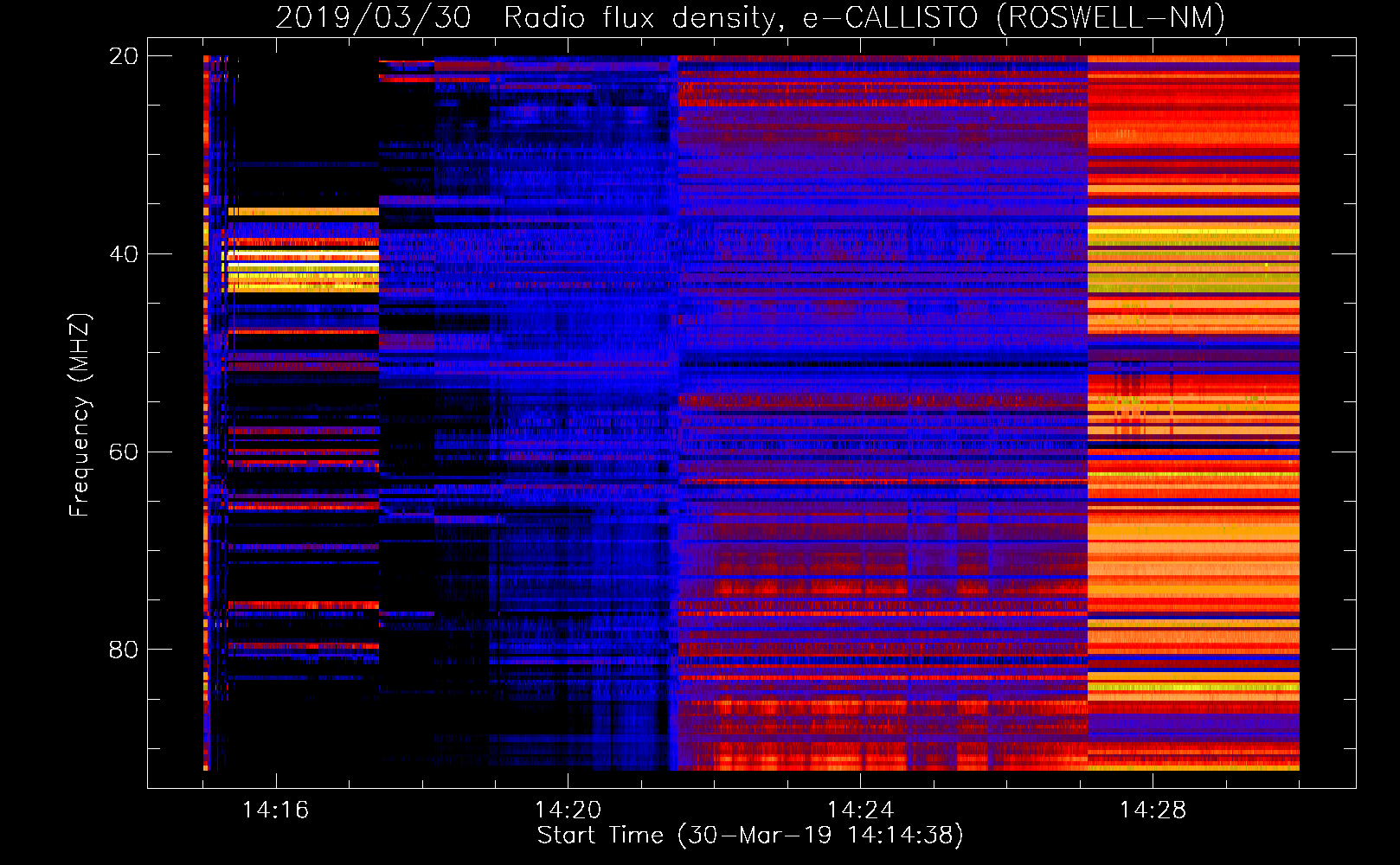1400x865 pixels.
Task: Click the 'Start Time (30-Mar-19 14:14:38)' axis label
Action: [x=750, y=836]
